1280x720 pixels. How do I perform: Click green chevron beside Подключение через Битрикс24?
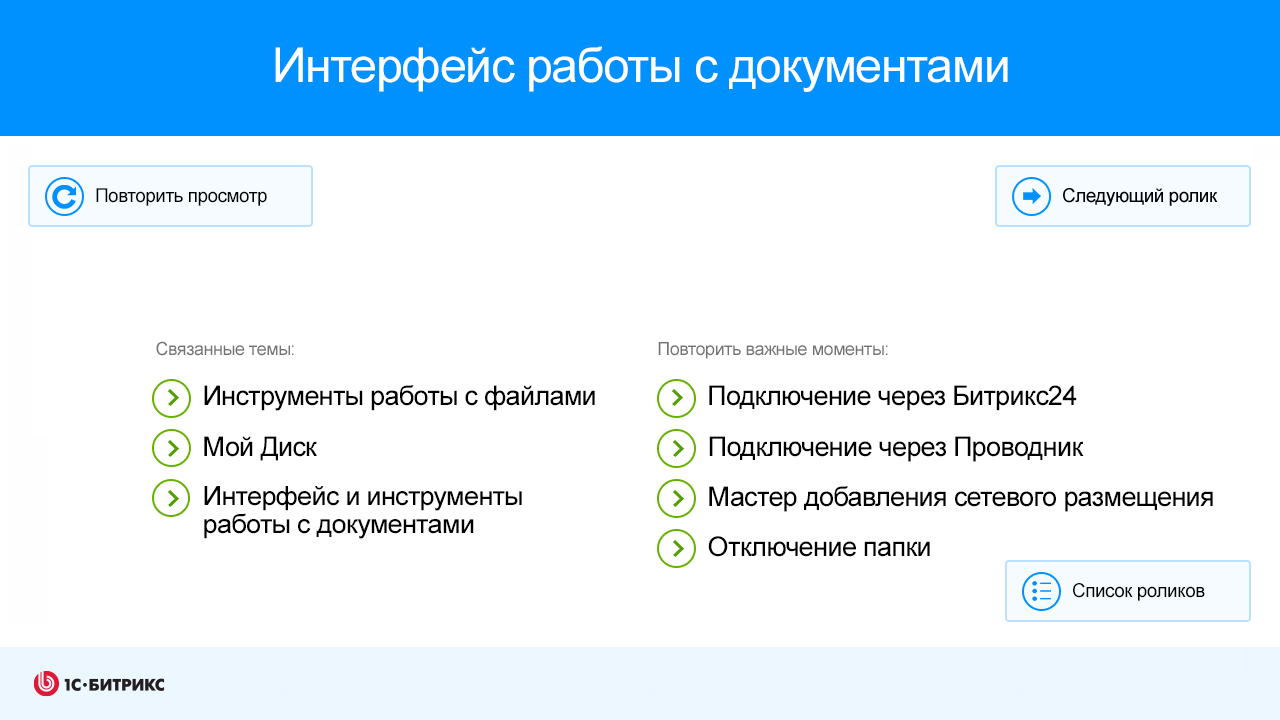pos(676,398)
